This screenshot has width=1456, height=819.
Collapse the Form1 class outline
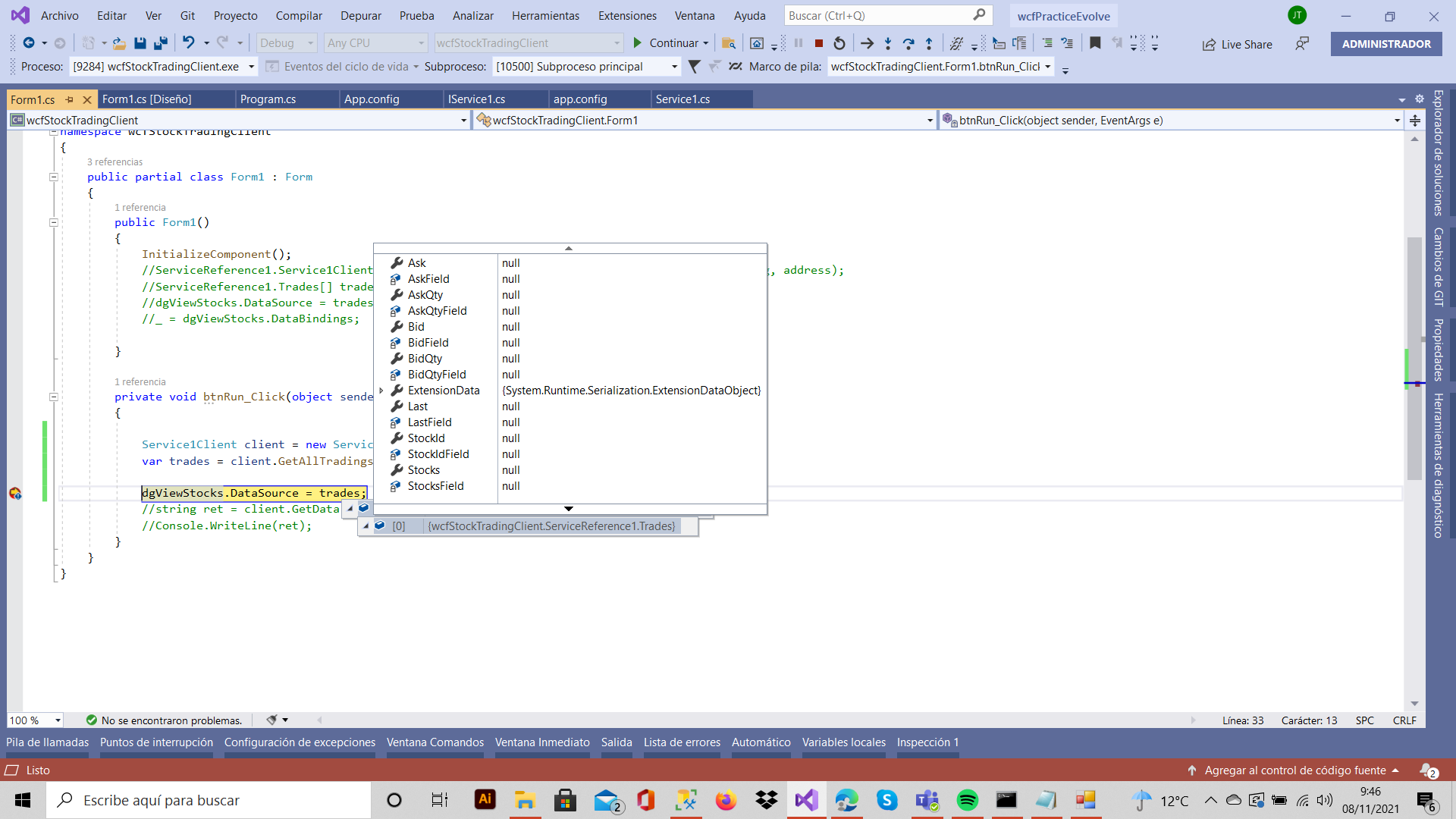coord(54,177)
